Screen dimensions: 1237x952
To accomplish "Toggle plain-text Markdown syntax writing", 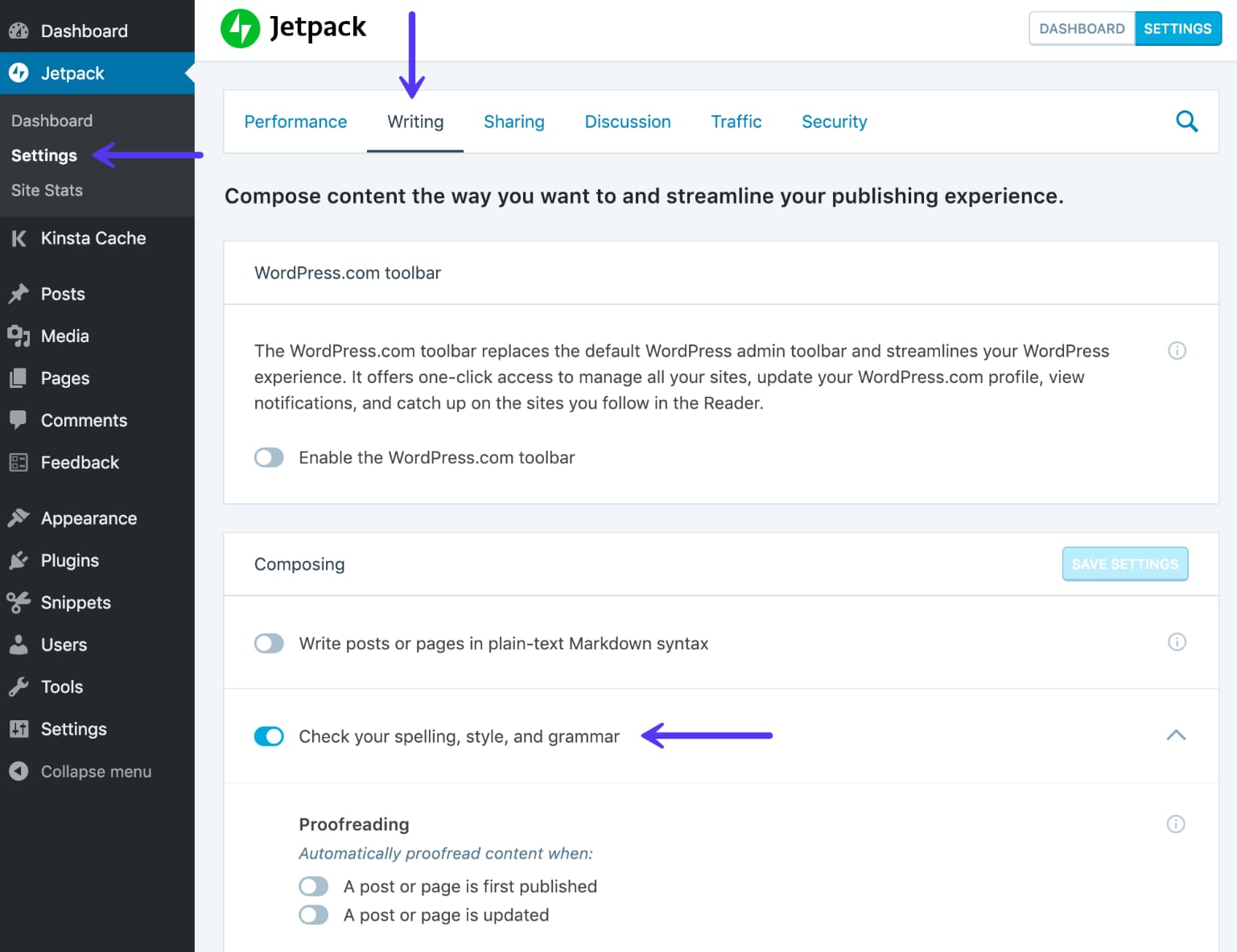I will pyautogui.click(x=269, y=643).
